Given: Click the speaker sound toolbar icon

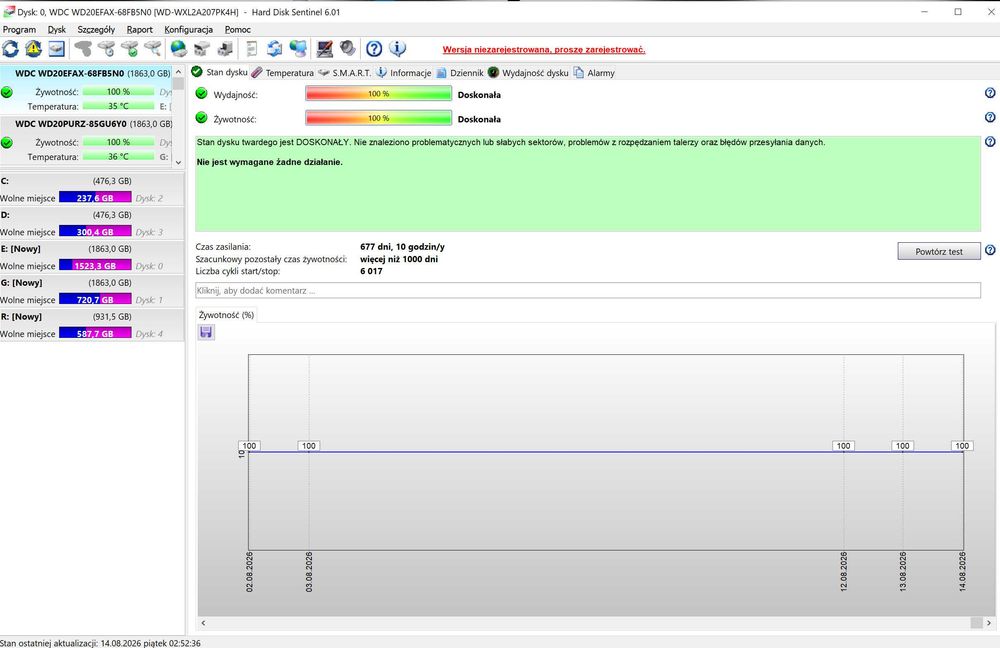Looking at the screenshot, I should coord(348,48).
